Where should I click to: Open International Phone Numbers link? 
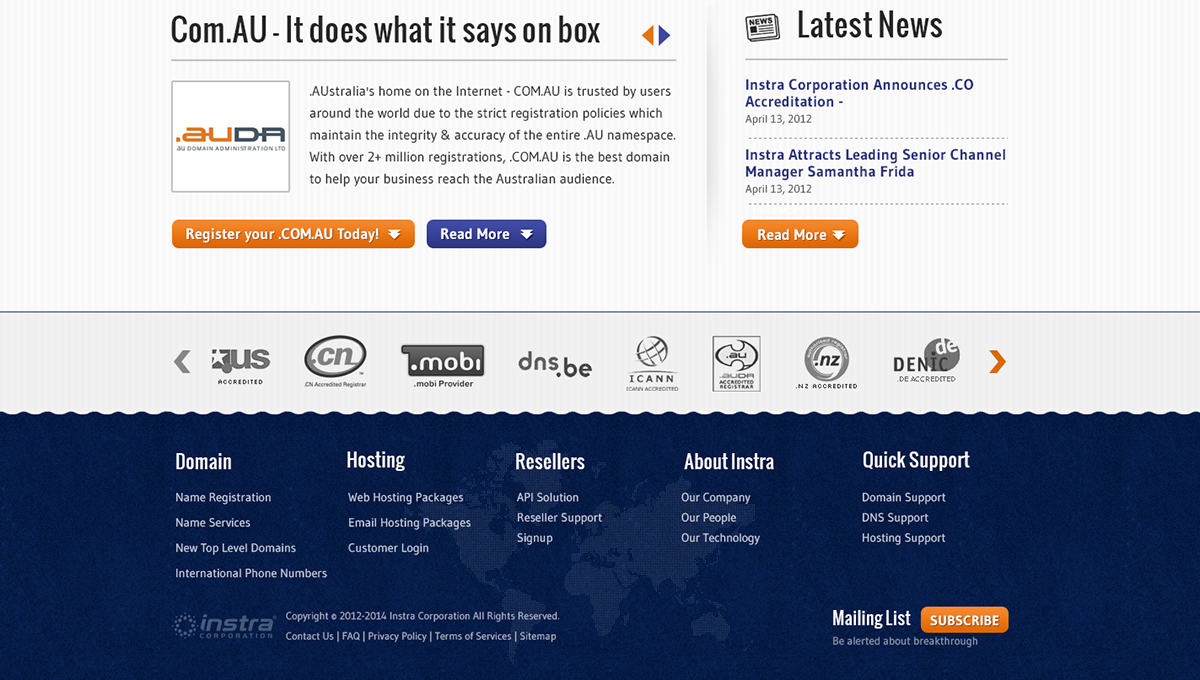[251, 573]
